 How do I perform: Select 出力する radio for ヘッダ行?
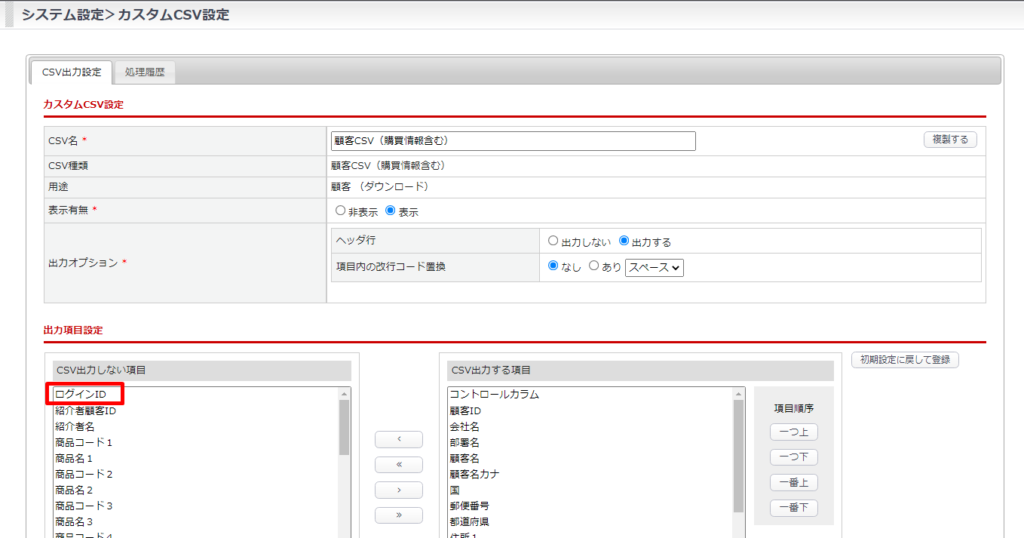625,241
